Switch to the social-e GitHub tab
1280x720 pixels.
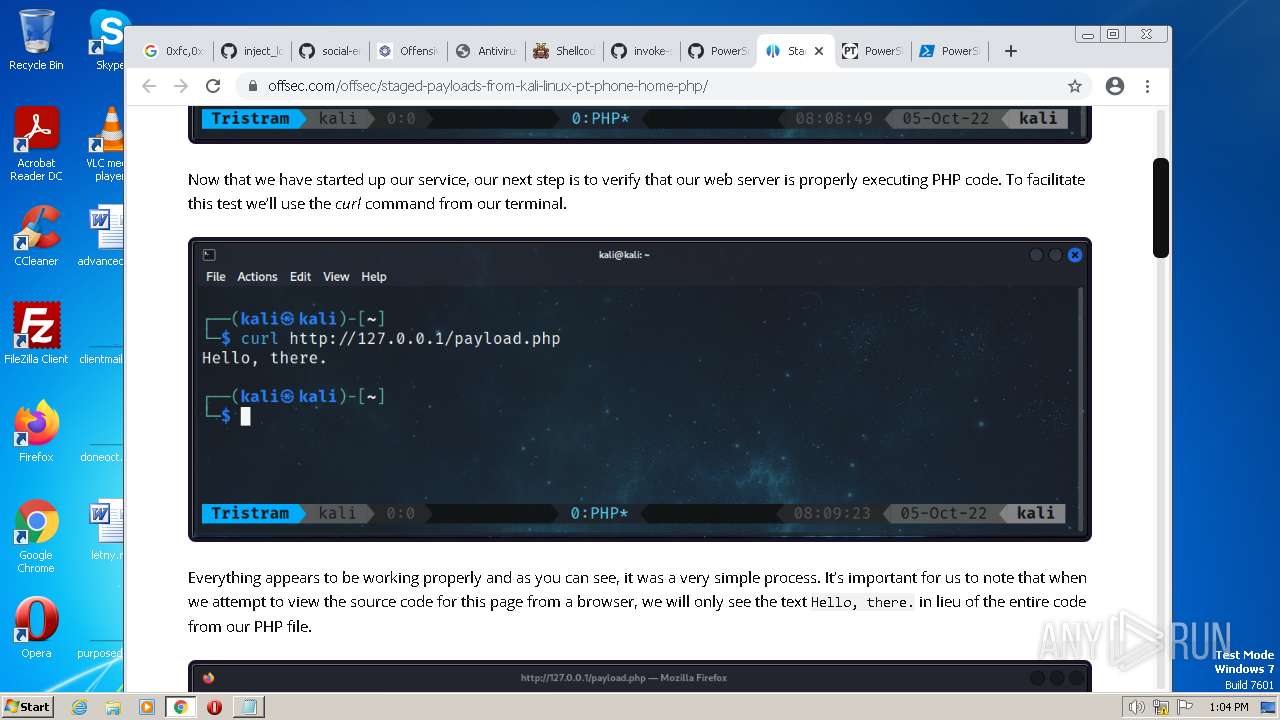[x=329, y=51]
